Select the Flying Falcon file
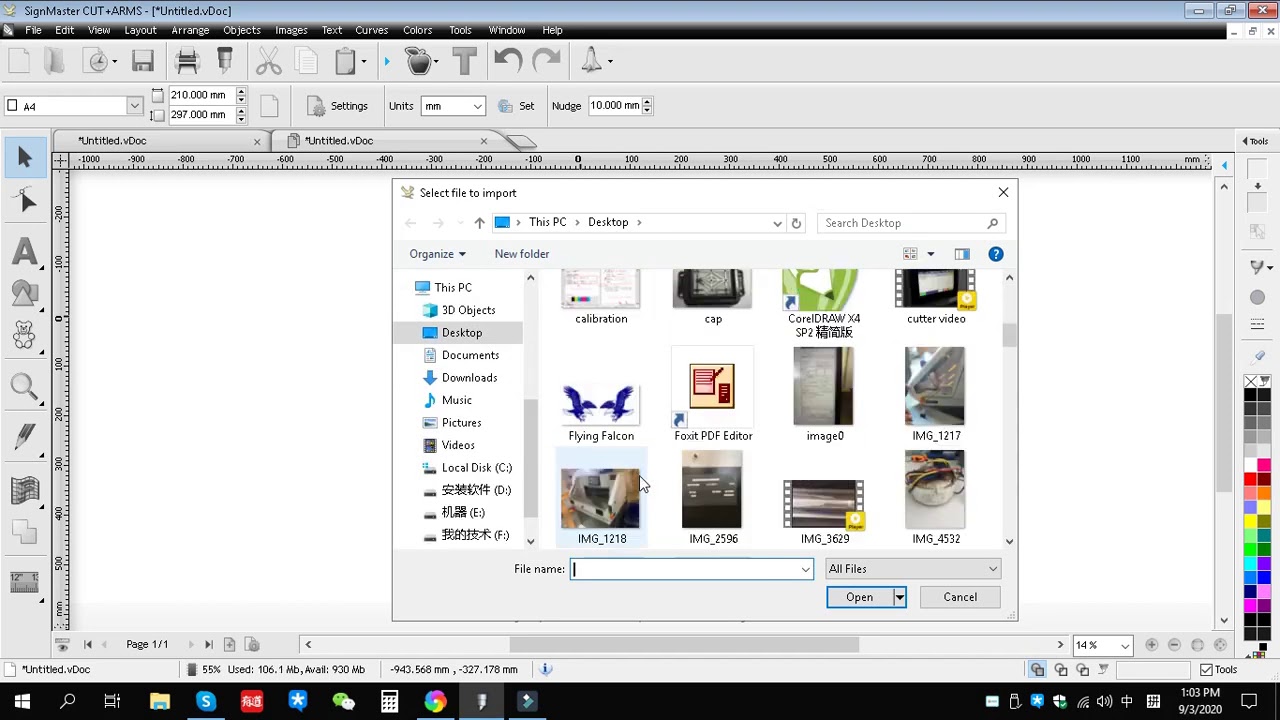1280x720 pixels. point(601,412)
